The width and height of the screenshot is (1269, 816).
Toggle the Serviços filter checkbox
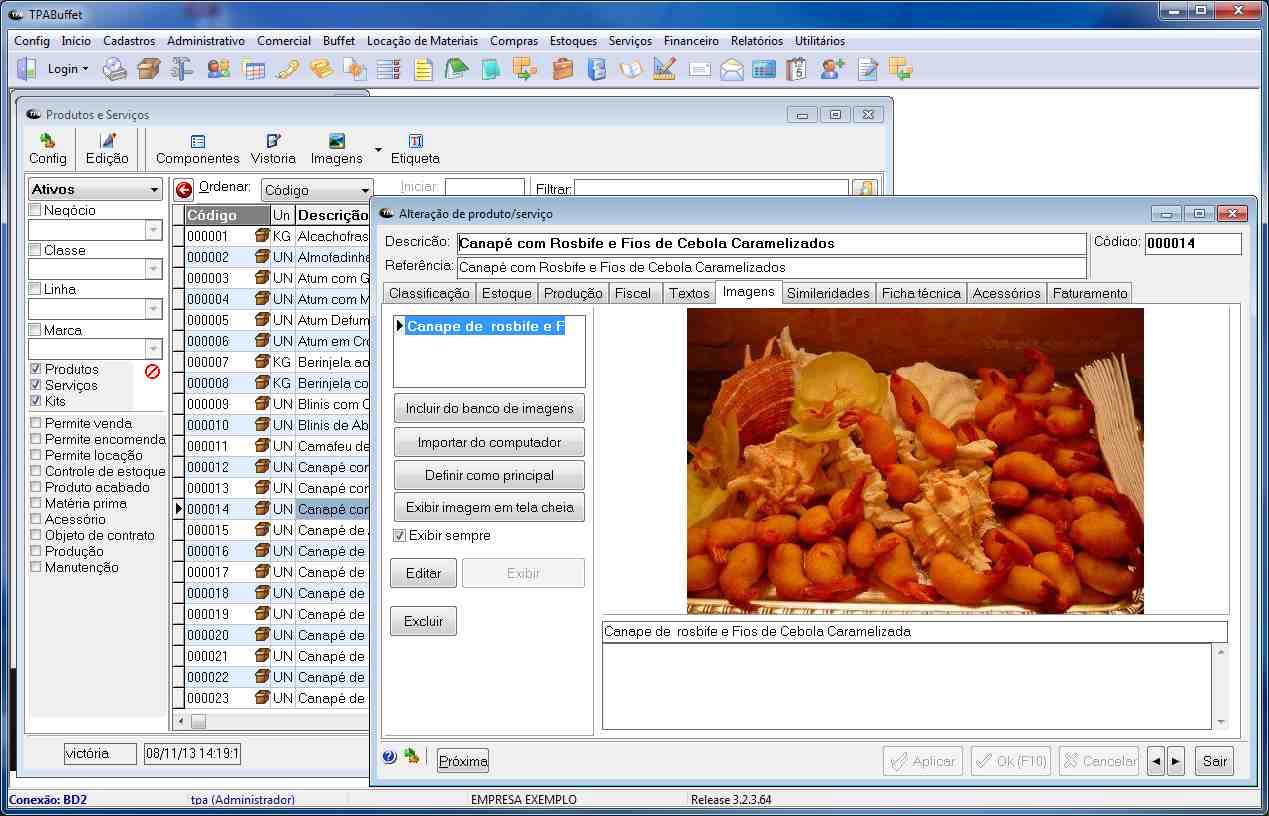pyautogui.click(x=36, y=385)
